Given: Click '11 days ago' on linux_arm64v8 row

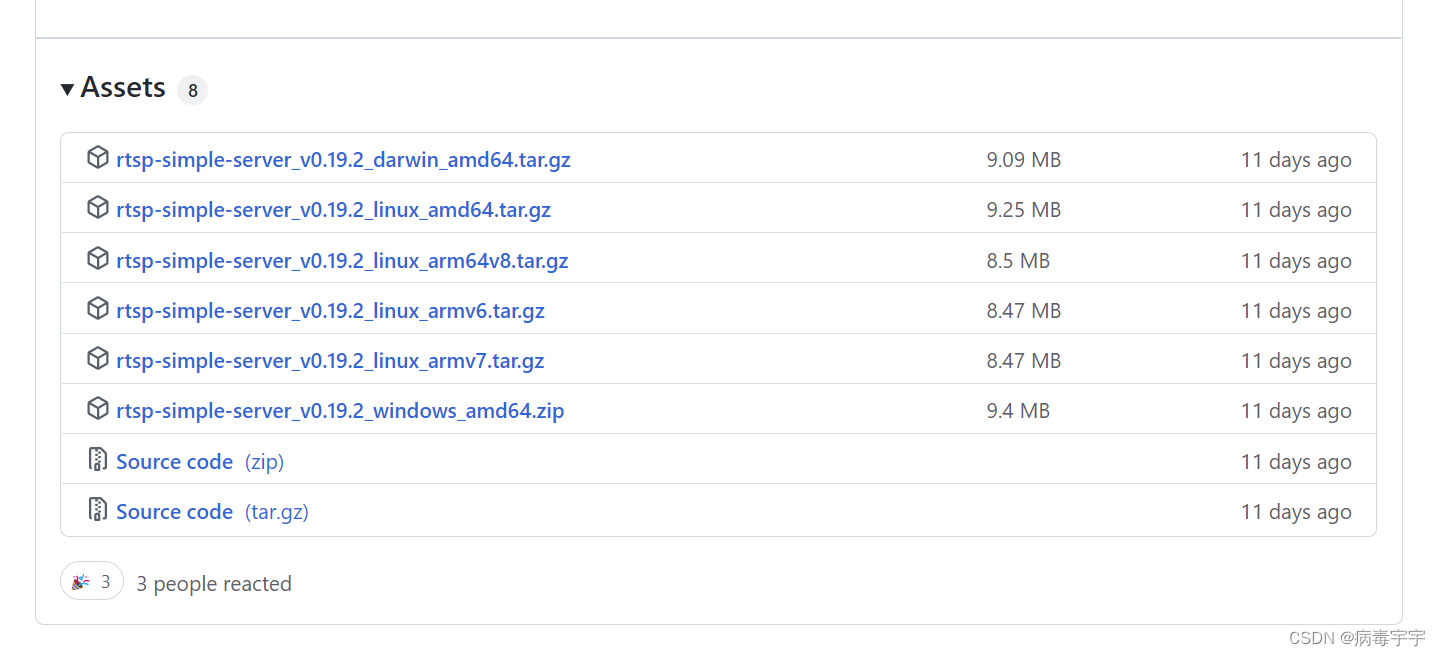Looking at the screenshot, I should (1296, 261).
